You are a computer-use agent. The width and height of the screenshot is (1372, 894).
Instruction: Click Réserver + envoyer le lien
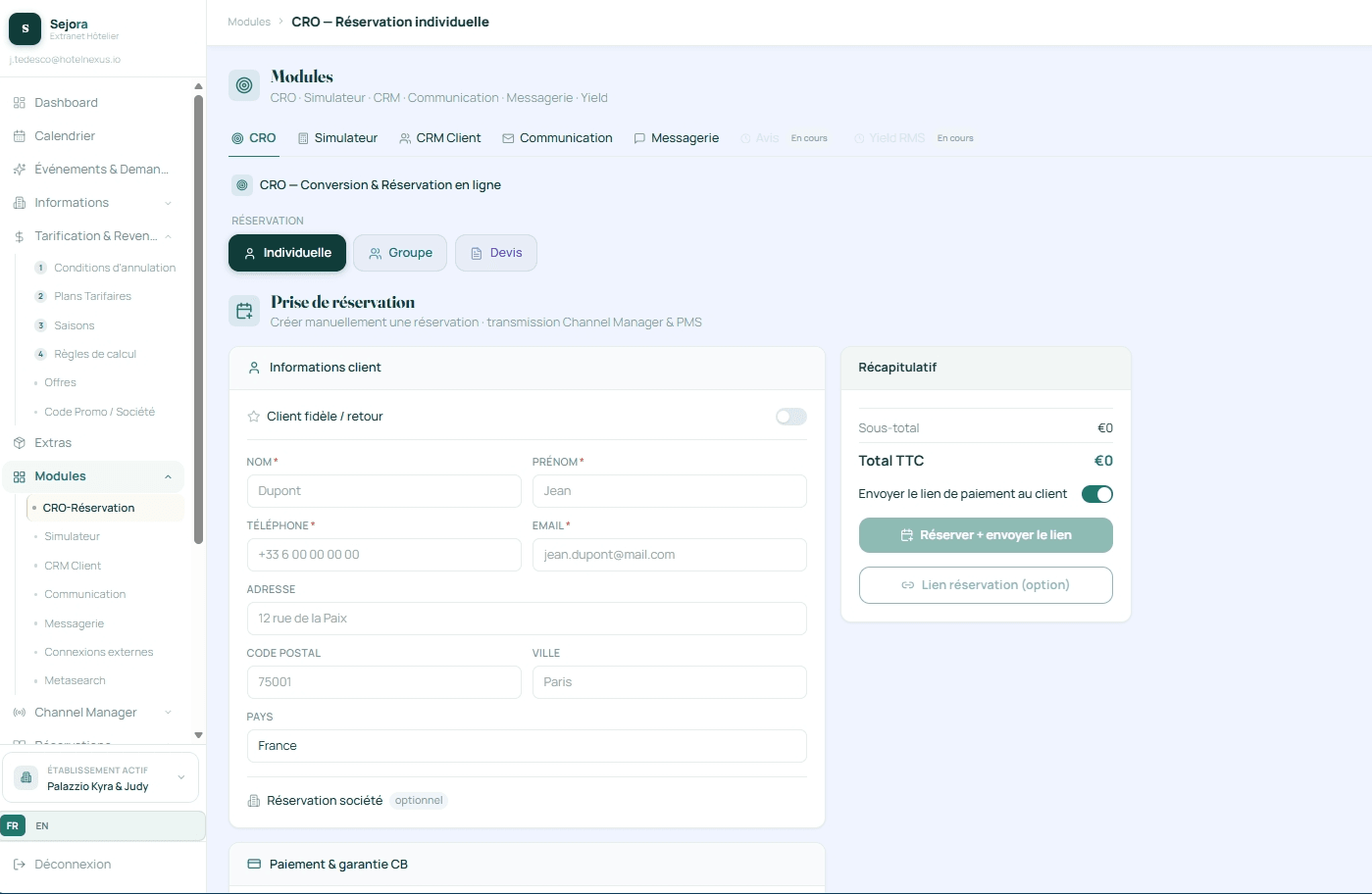click(986, 535)
